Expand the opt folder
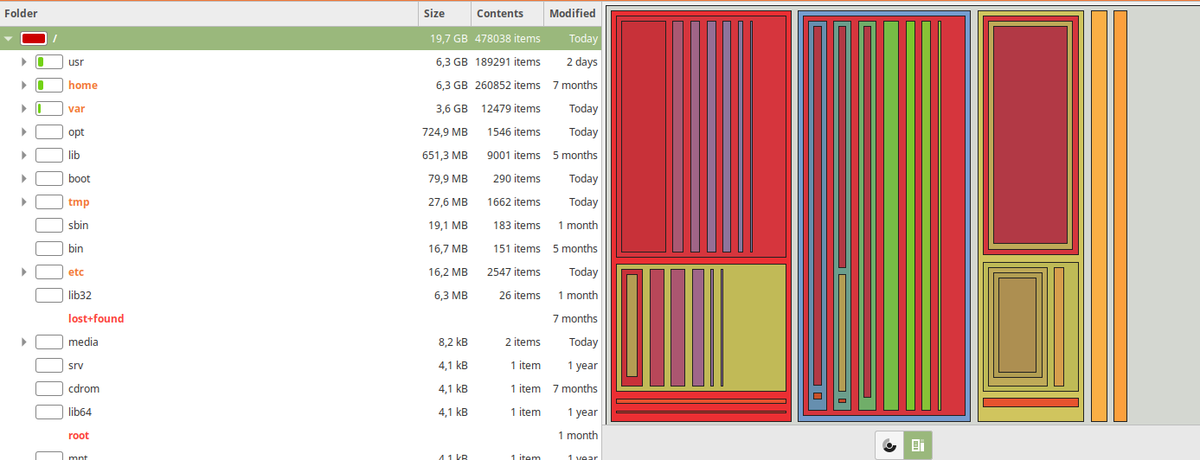1200x460 pixels. click(24, 132)
